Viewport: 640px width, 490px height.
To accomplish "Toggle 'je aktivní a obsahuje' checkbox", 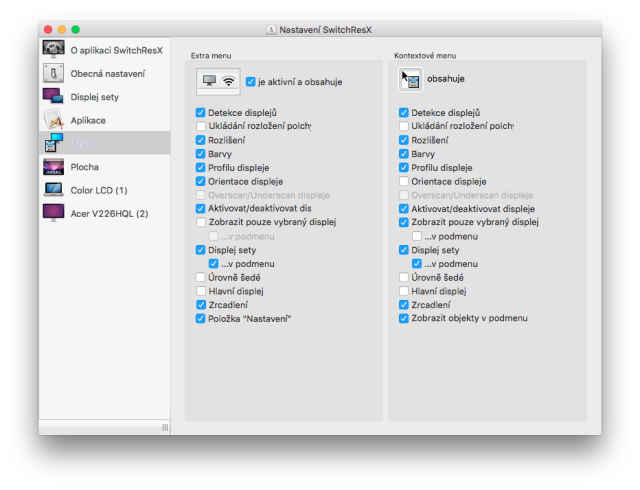I will tap(251, 82).
